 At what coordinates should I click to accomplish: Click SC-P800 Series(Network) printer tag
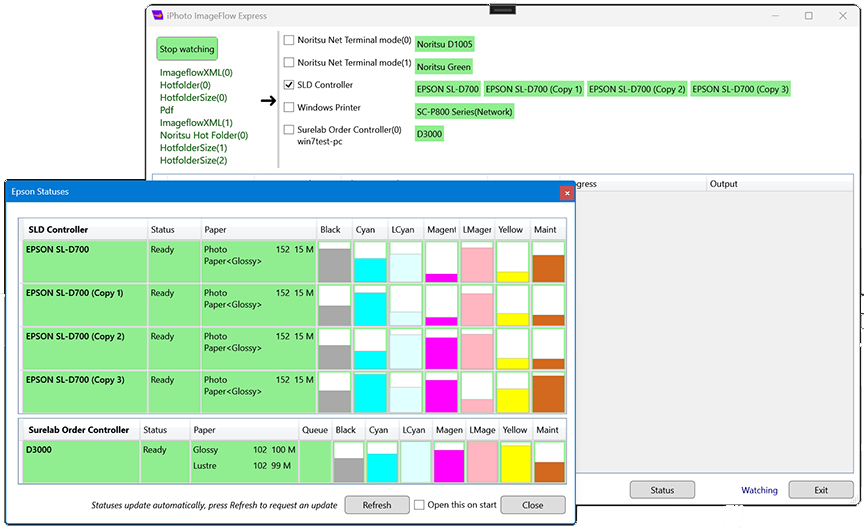(464, 112)
